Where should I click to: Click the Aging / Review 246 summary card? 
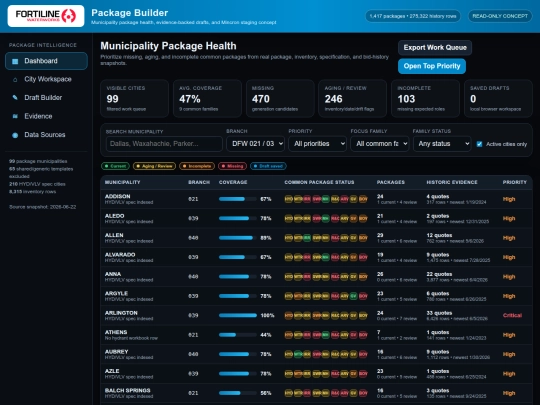coord(353,98)
